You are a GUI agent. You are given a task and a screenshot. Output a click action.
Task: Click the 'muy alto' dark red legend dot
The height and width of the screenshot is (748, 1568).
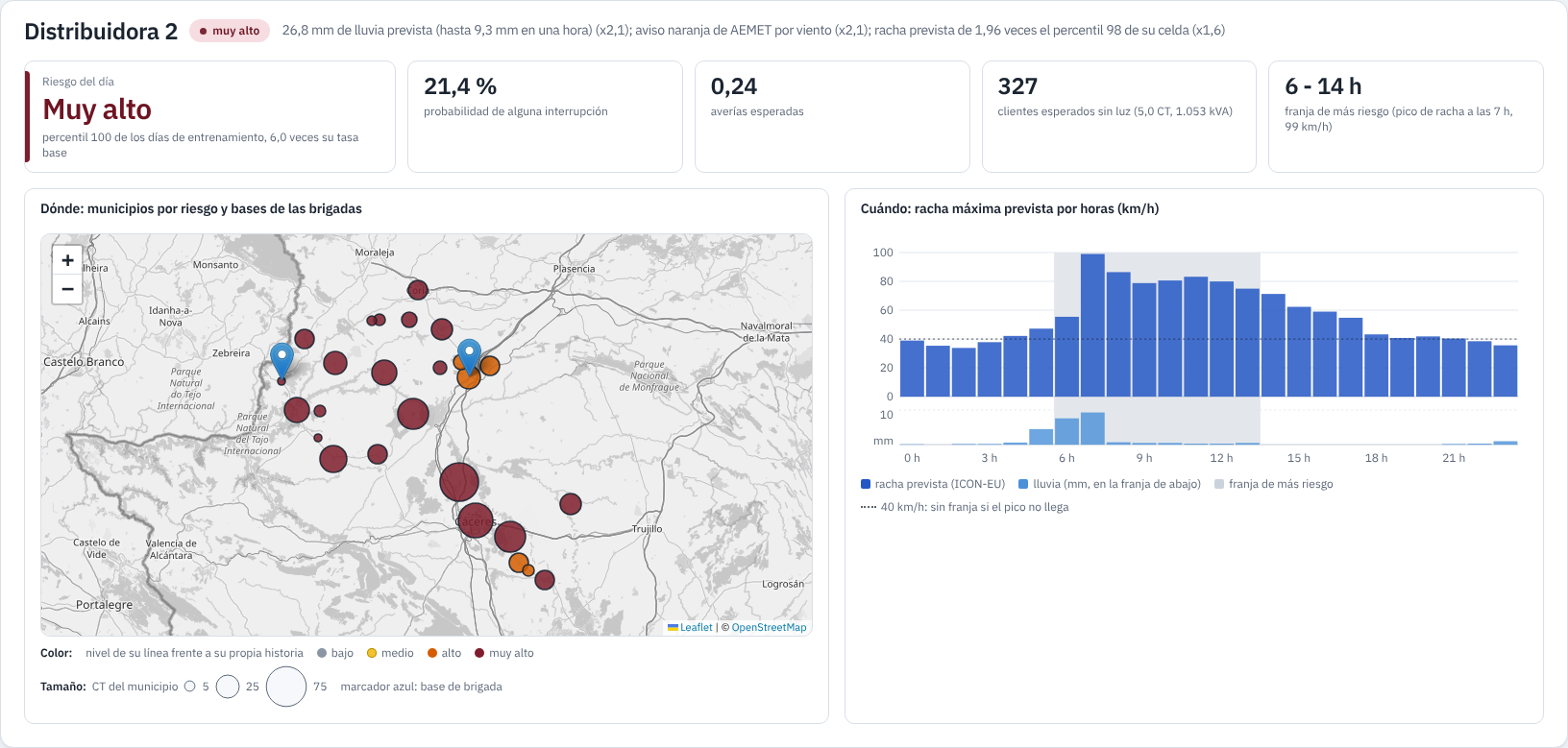479,653
